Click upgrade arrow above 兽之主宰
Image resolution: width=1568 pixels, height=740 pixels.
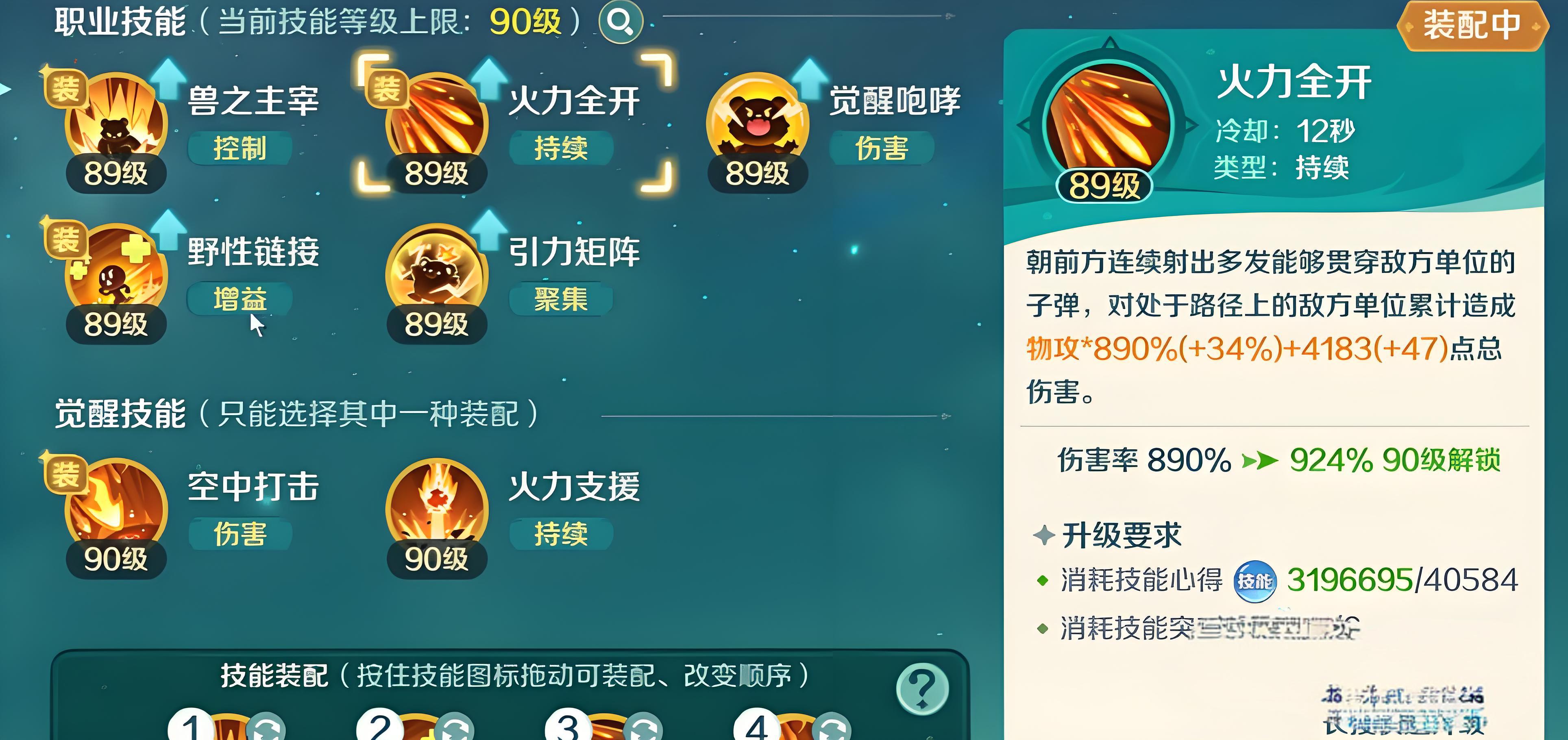(168, 78)
